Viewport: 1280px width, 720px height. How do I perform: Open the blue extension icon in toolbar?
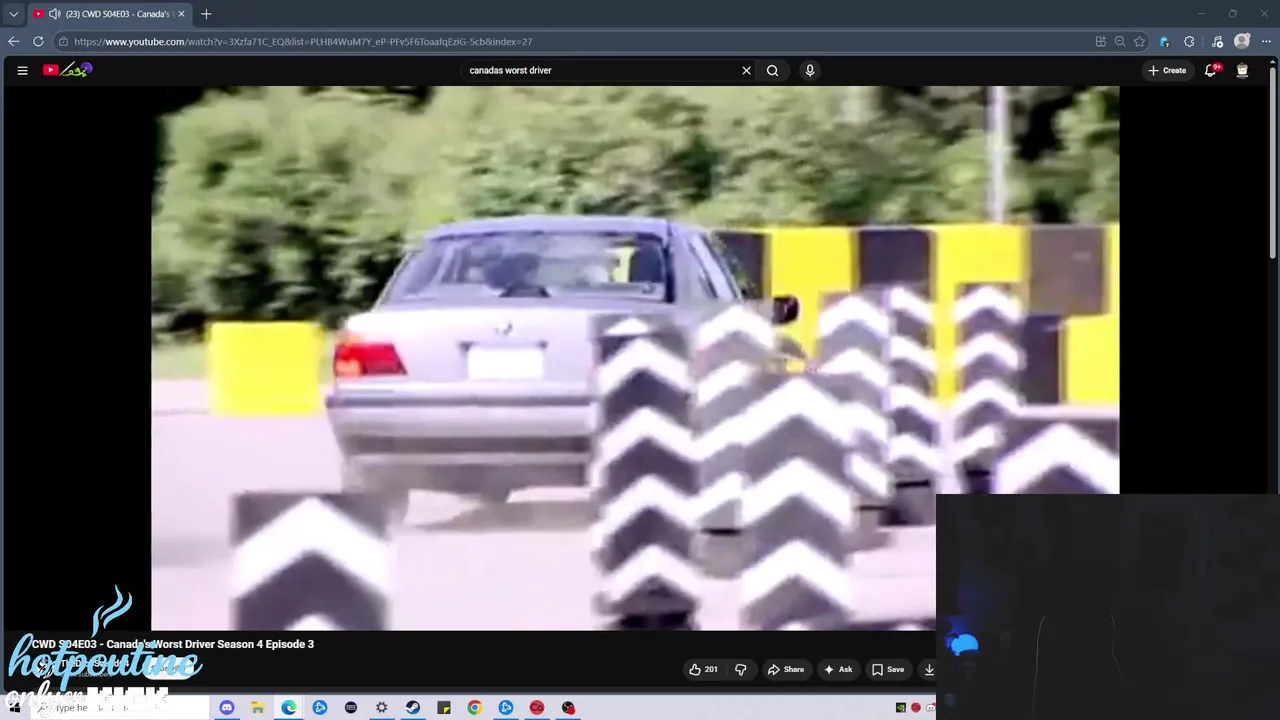point(1164,41)
